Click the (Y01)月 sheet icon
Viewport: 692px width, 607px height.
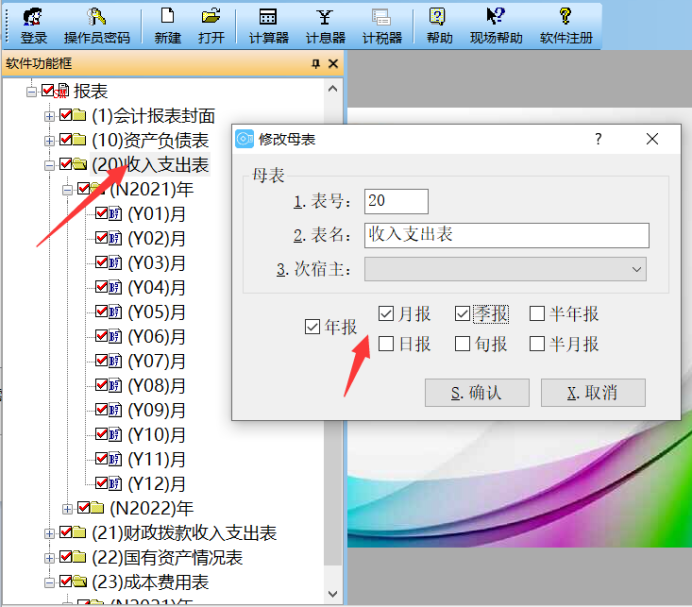(x=115, y=214)
